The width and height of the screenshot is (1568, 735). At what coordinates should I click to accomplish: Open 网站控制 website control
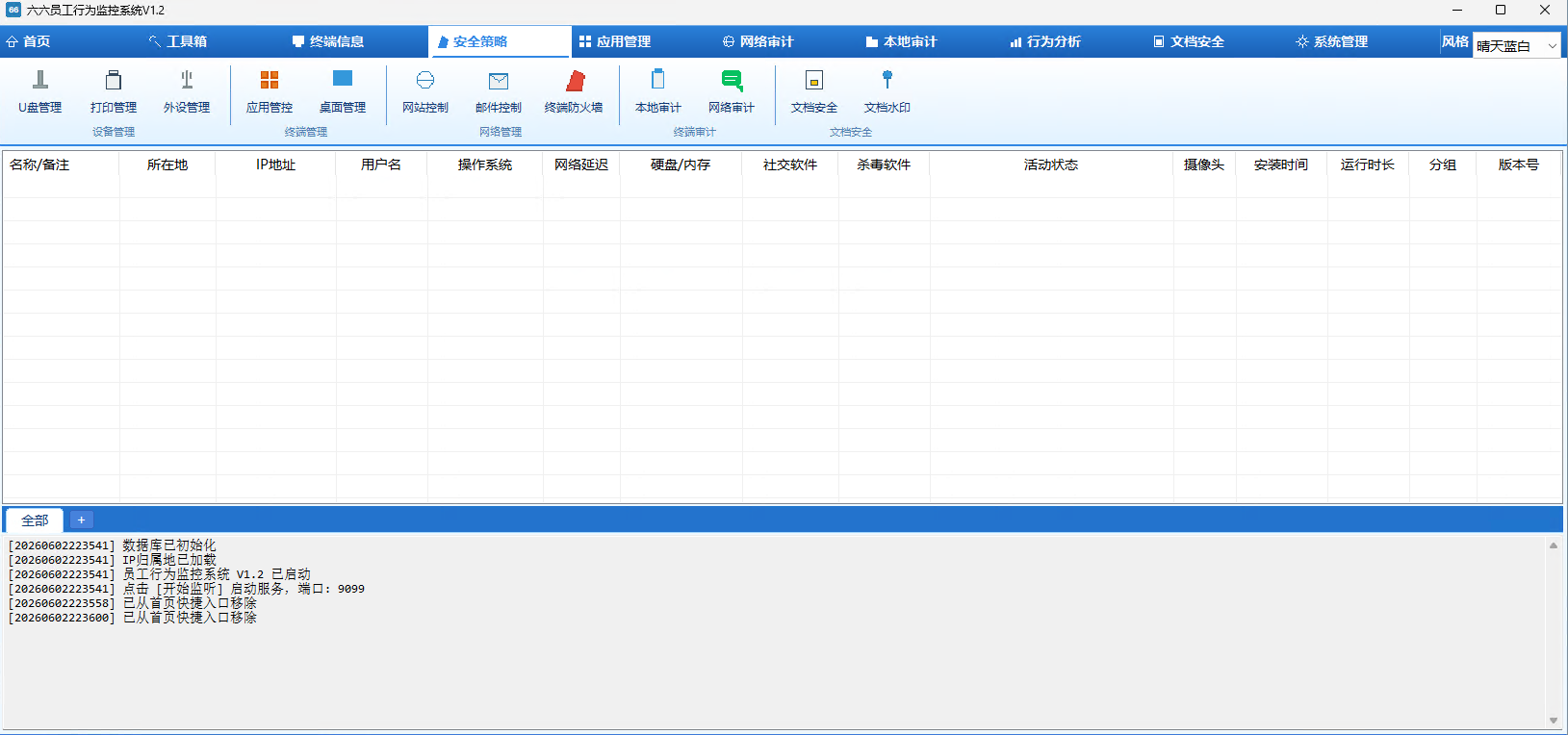pos(425,91)
